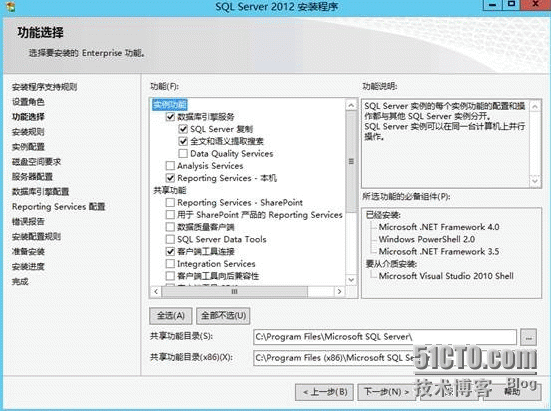Image resolution: width=551 pixels, height=411 pixels.
Task: Minimize the SQL Server 2012 setup window
Action: tap(493, 5)
